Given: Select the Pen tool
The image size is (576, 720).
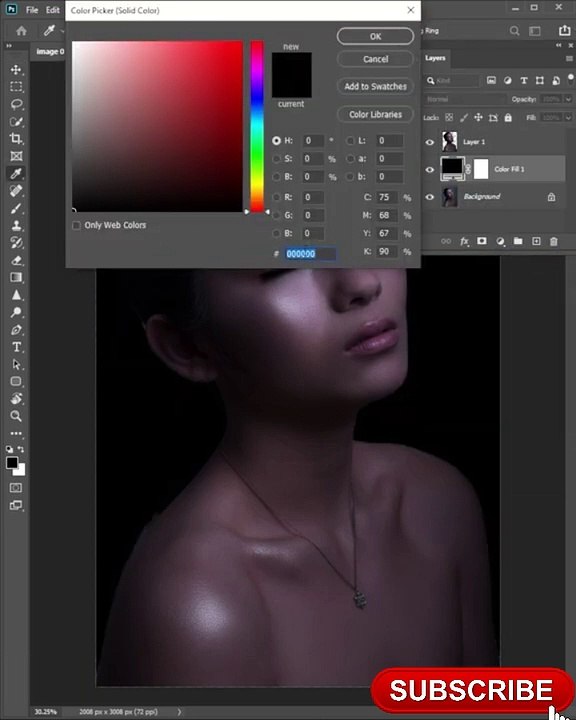Looking at the screenshot, I should (x=16, y=330).
